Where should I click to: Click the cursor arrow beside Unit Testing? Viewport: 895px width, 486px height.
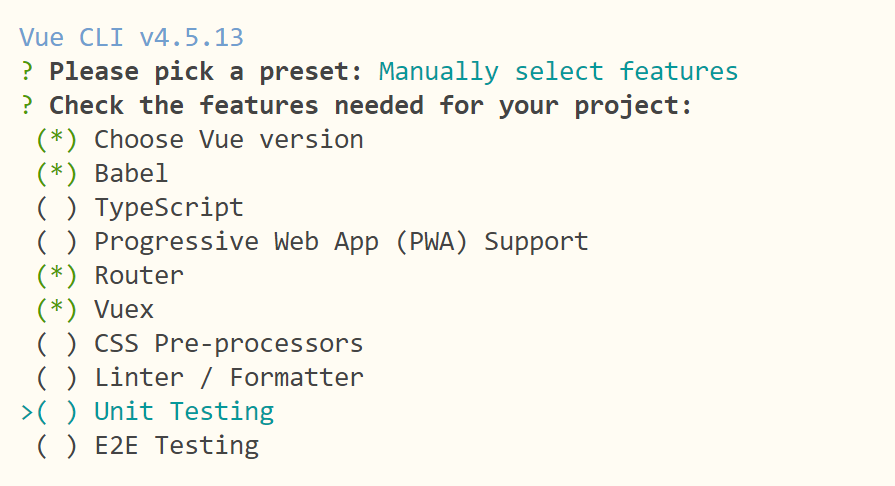coord(27,412)
